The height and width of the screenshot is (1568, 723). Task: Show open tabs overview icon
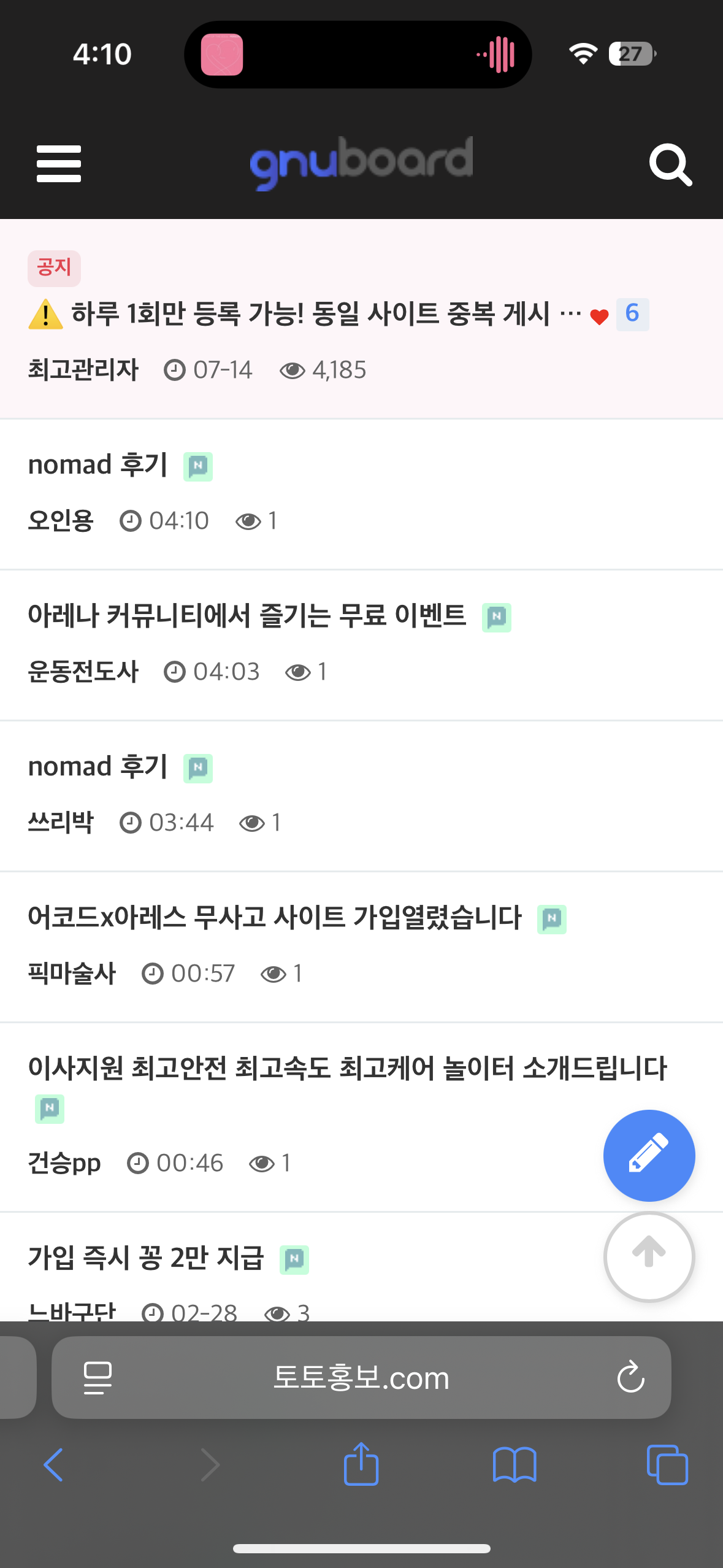click(x=667, y=1465)
